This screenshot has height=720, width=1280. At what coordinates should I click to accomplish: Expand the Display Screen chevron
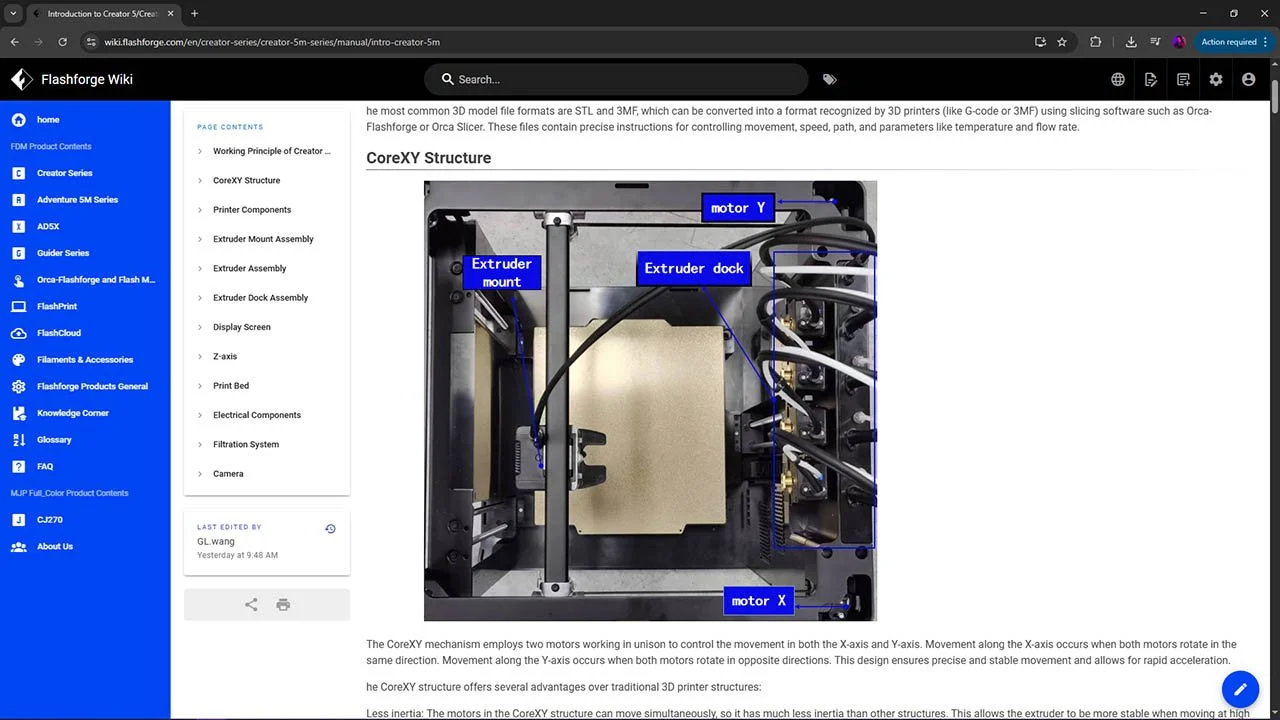(x=200, y=327)
